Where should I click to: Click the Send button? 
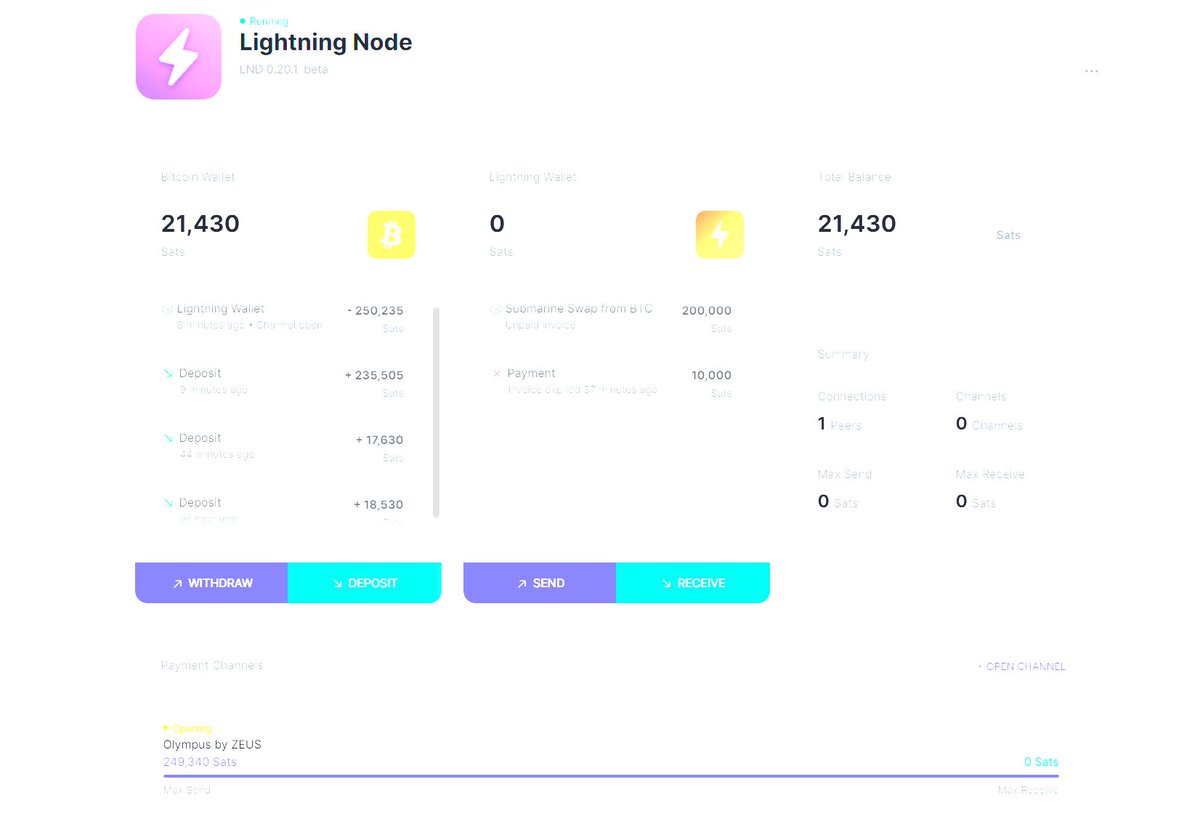540,583
